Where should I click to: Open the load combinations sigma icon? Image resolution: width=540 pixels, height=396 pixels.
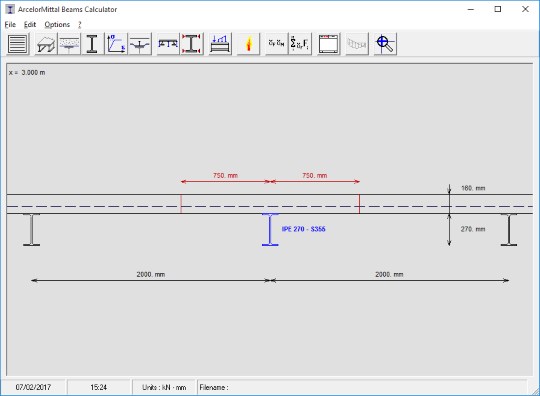coord(300,44)
